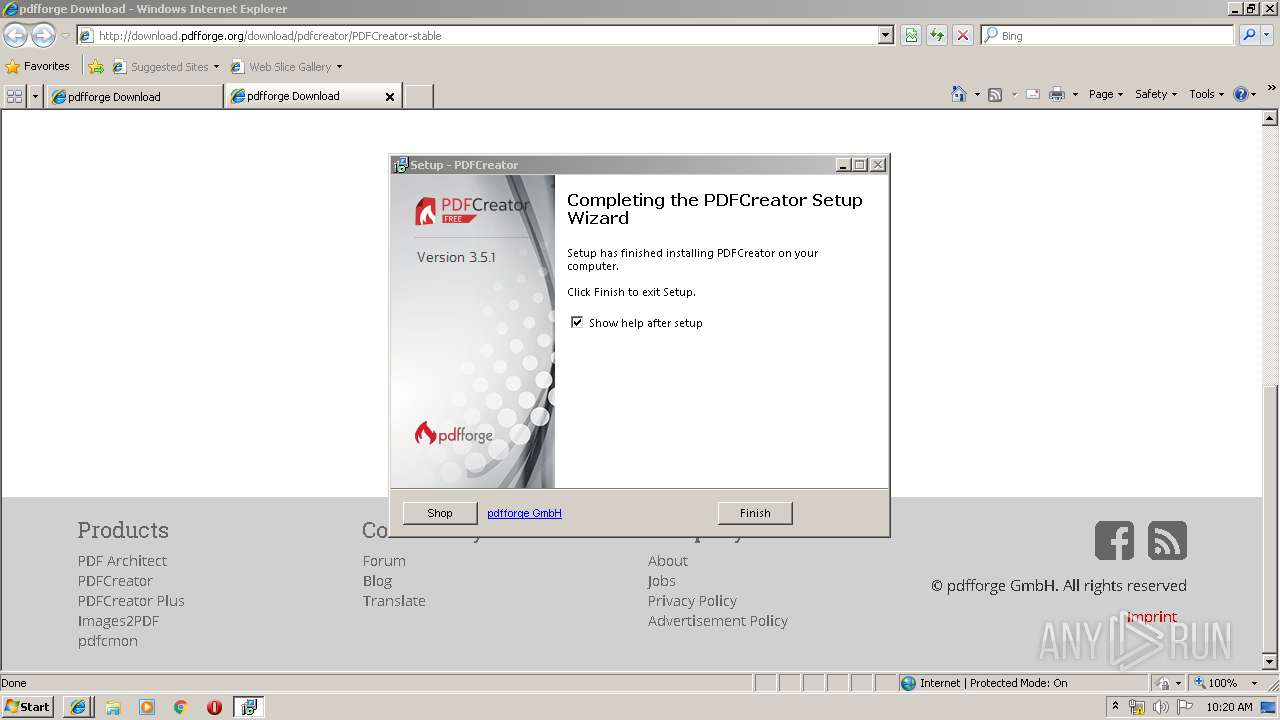Select the PDFCreator setup taskbar item
The image size is (1280, 720).
click(x=248, y=707)
